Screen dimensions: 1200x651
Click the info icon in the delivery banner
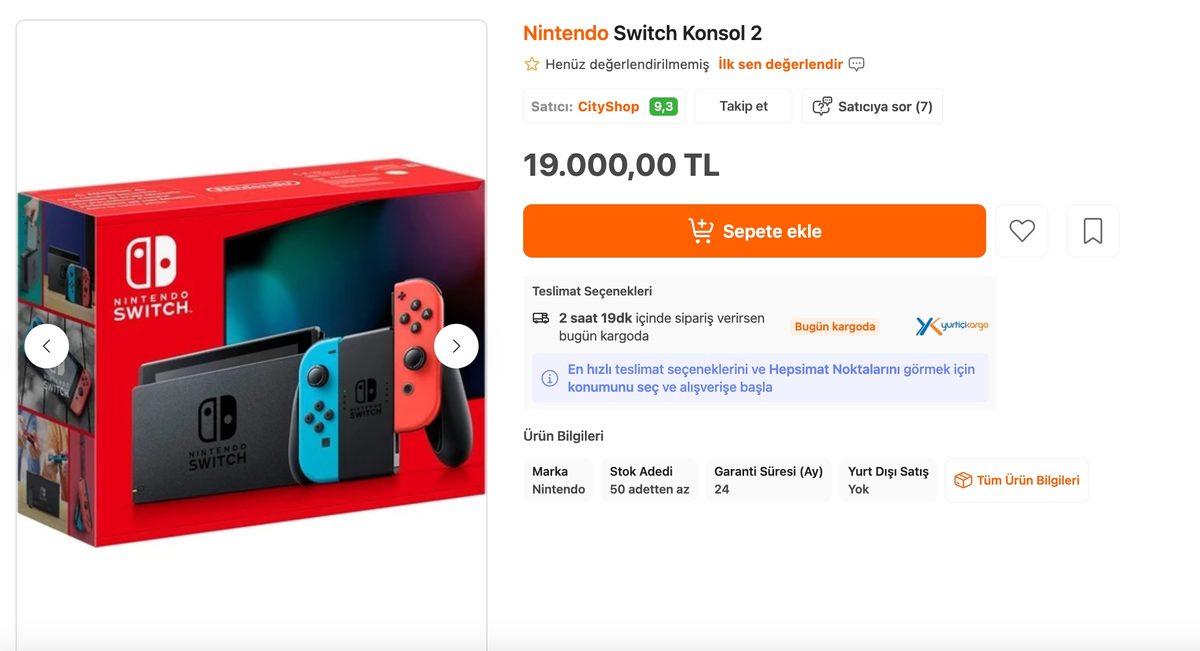coord(548,377)
